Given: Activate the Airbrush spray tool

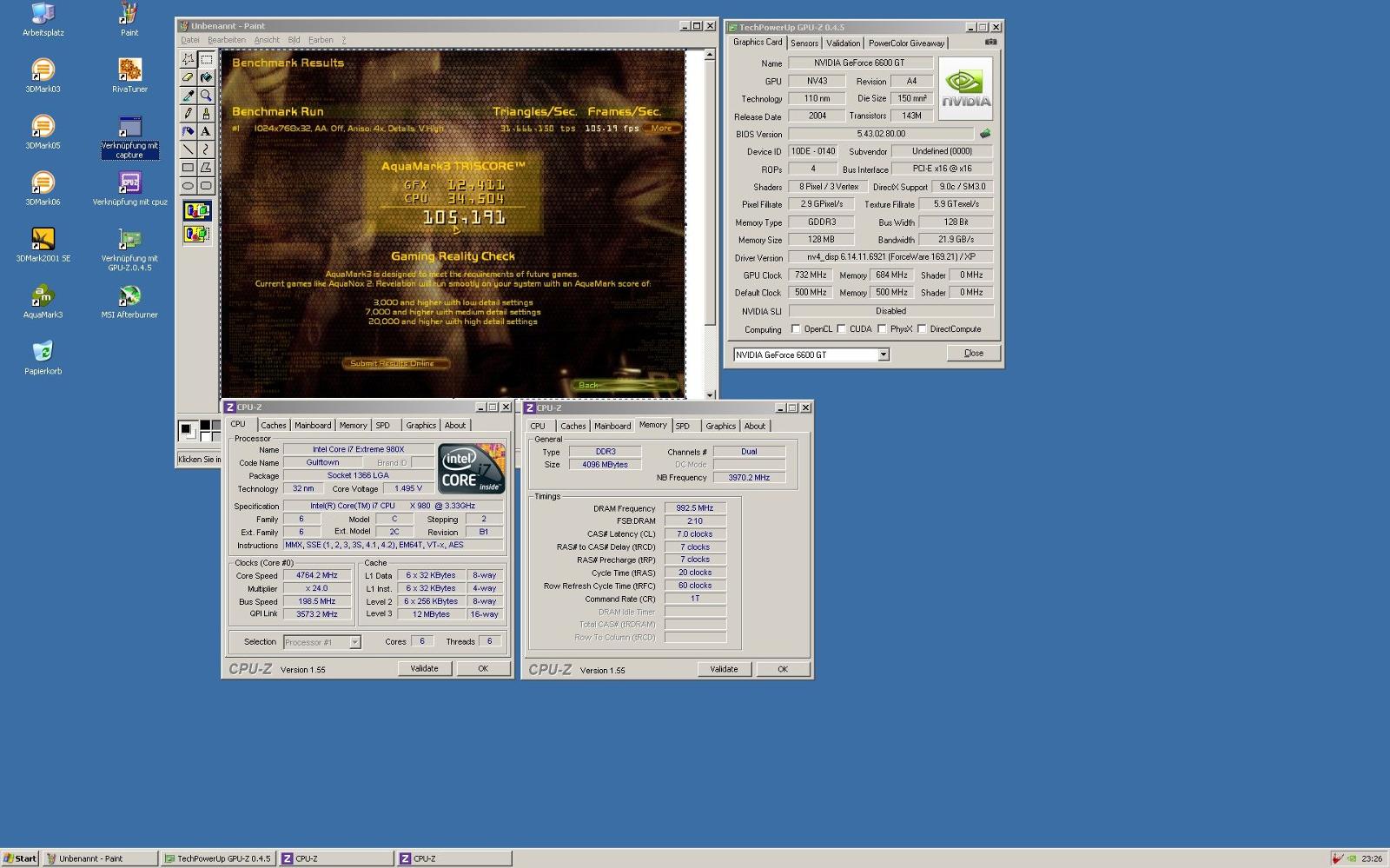Looking at the screenshot, I should [188, 131].
